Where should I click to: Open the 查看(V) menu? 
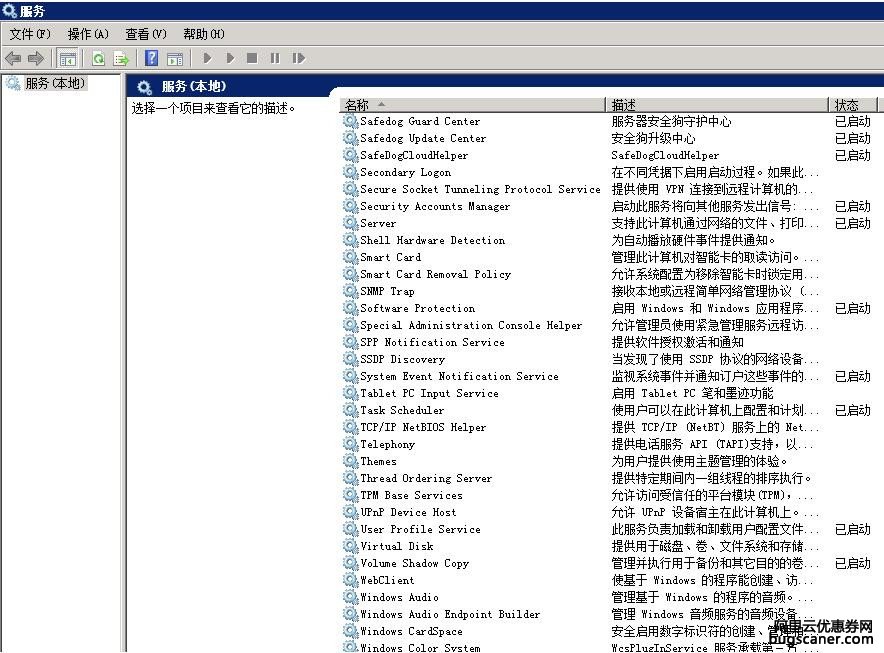pos(146,34)
